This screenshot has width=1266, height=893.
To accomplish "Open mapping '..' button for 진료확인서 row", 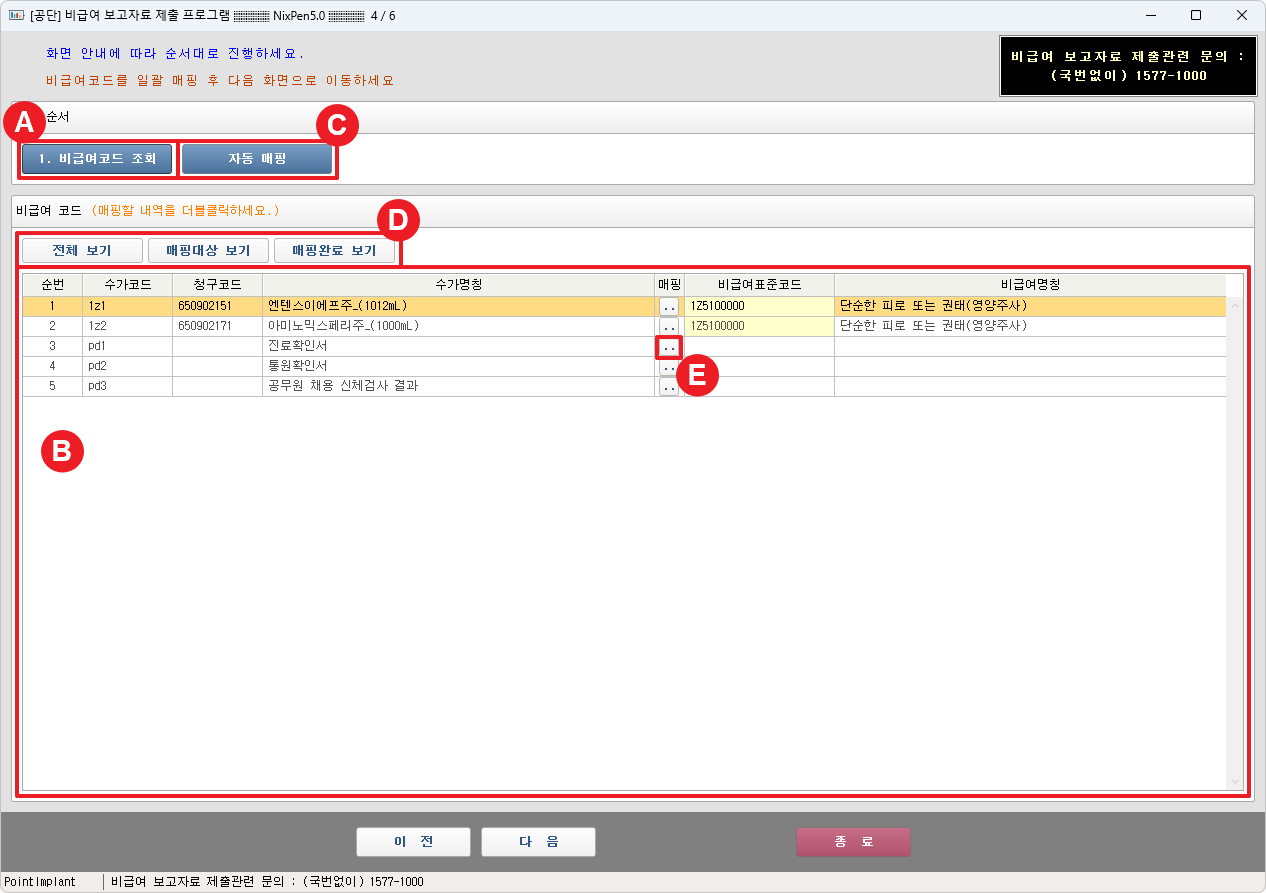I will [x=669, y=347].
